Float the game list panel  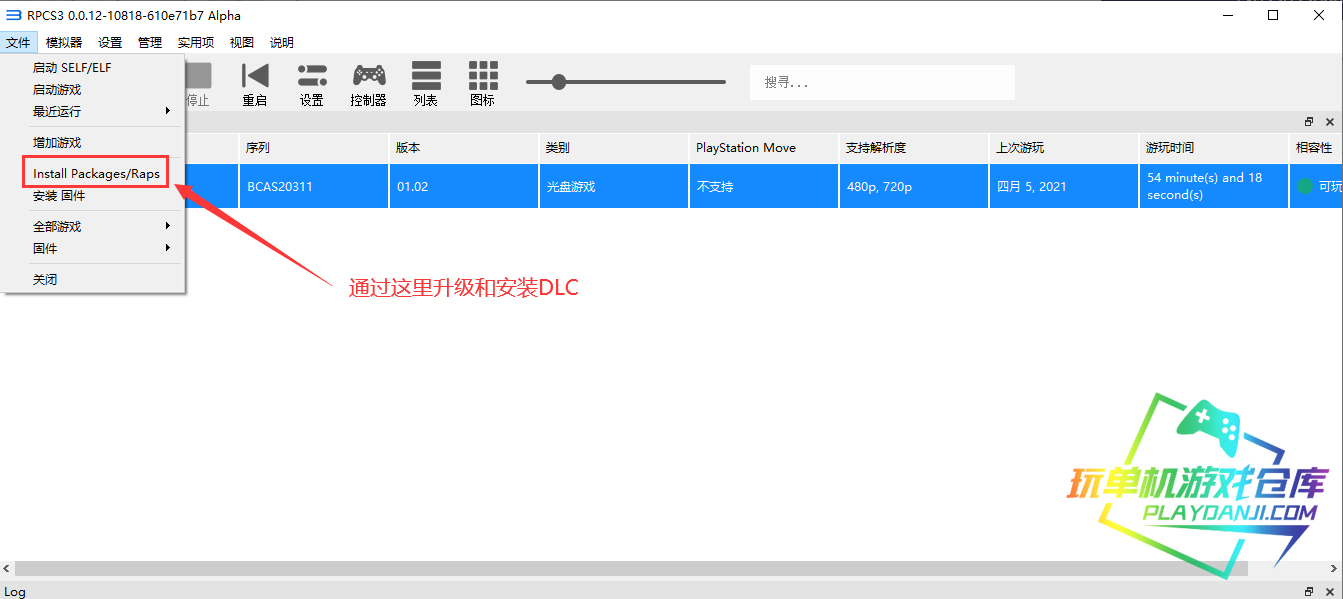[x=1309, y=122]
